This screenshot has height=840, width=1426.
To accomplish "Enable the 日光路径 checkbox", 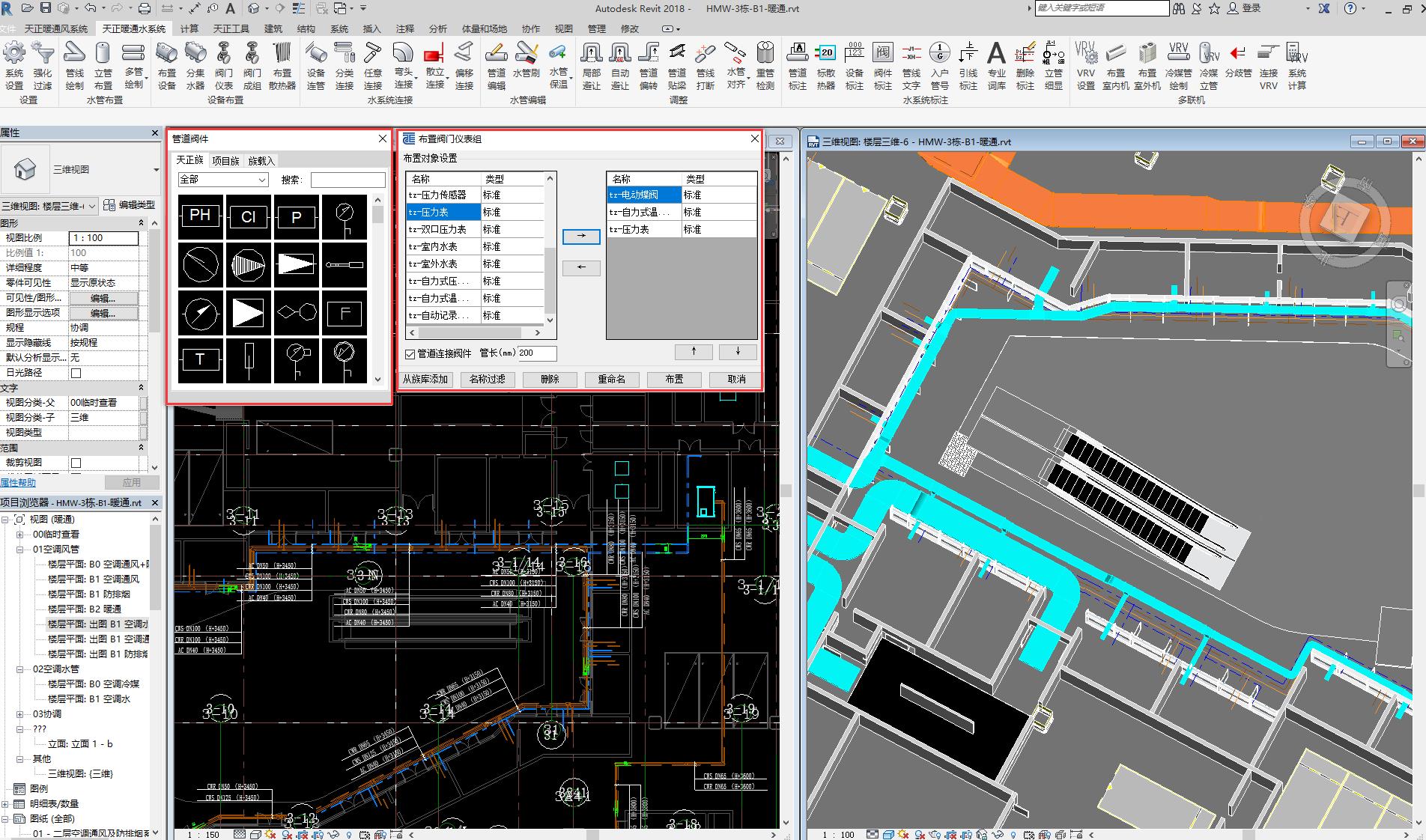I will click(76, 373).
